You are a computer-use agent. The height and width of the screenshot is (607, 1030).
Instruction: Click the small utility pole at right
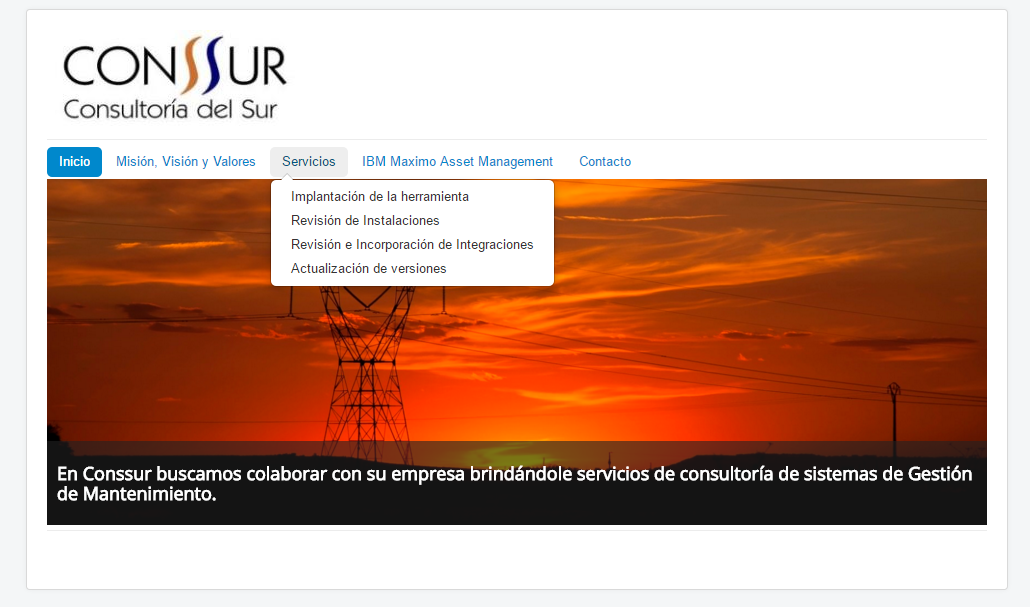pyautogui.click(x=893, y=410)
